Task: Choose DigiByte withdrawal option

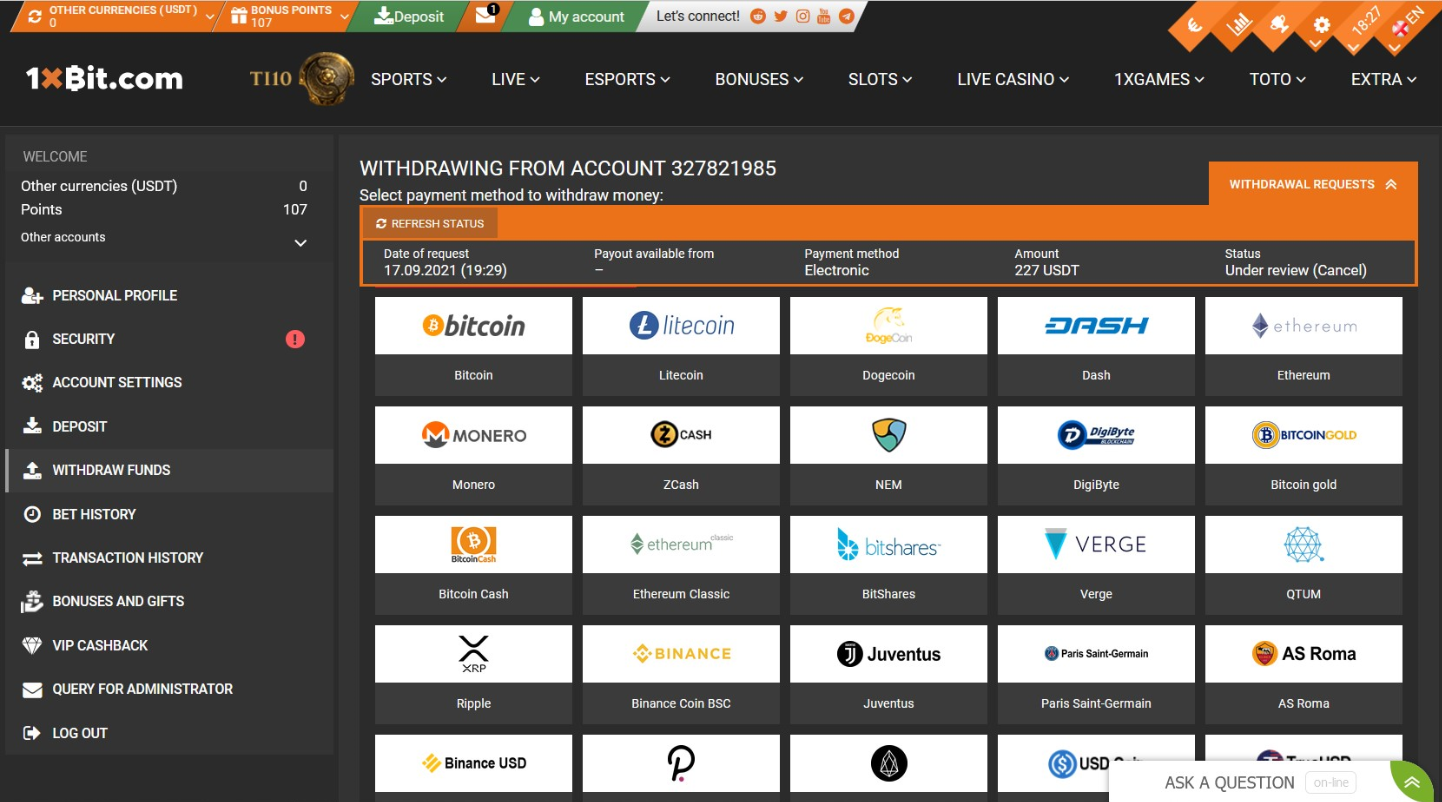Action: [1096, 455]
